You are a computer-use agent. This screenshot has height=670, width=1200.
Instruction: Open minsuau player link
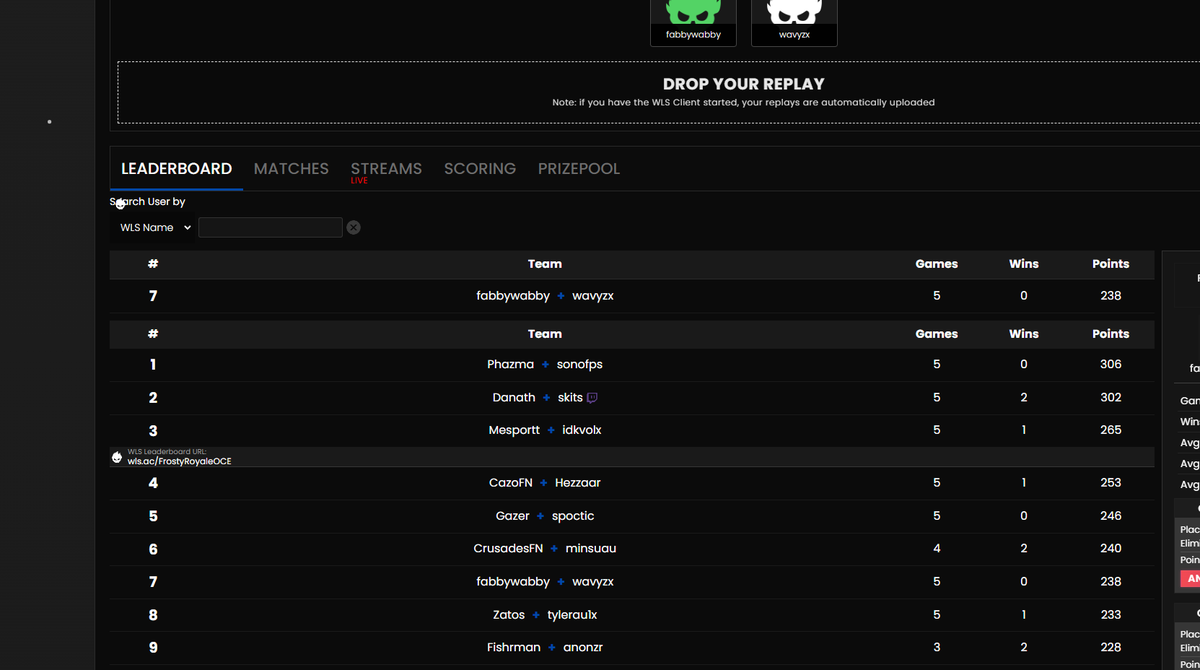click(591, 549)
